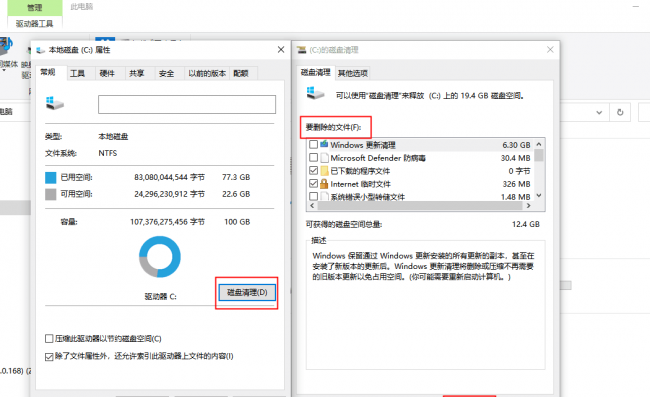Click the NTFS file system value

108,153
